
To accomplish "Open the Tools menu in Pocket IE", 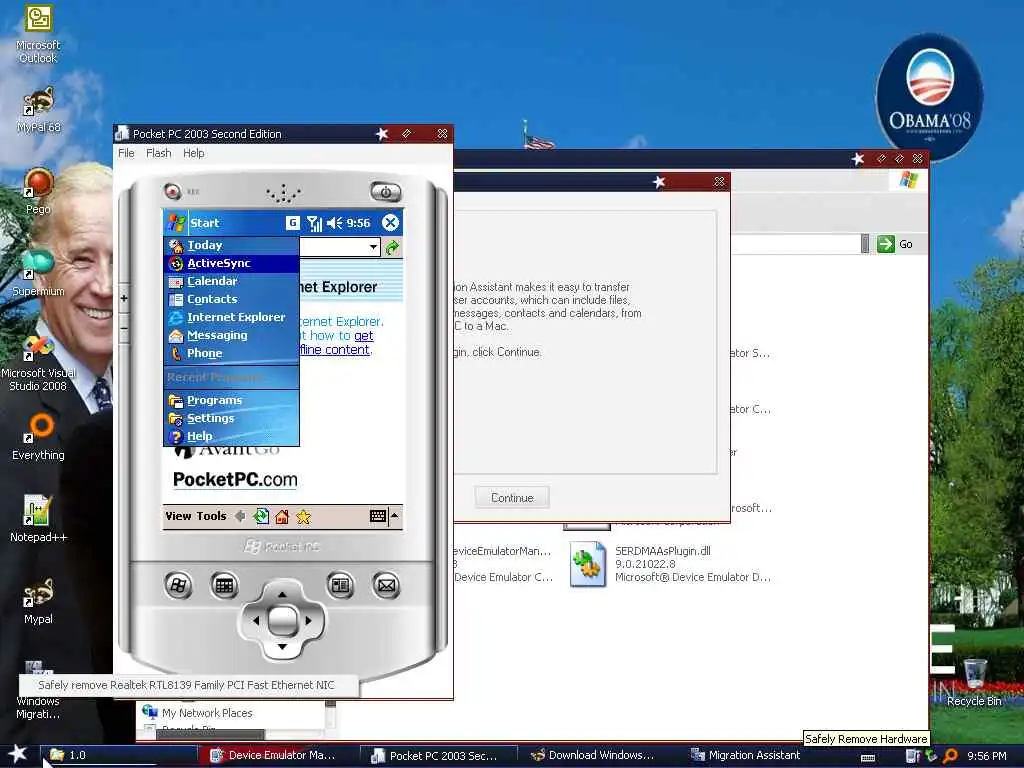I will (x=211, y=516).
